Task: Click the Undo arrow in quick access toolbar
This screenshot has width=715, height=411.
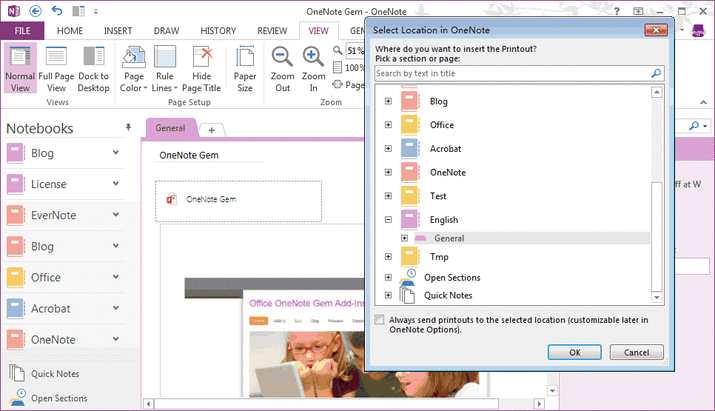Action: click(x=57, y=11)
